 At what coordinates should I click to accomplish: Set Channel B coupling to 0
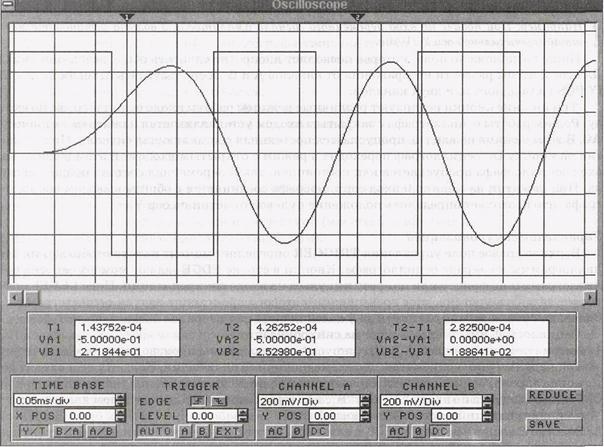tap(419, 431)
